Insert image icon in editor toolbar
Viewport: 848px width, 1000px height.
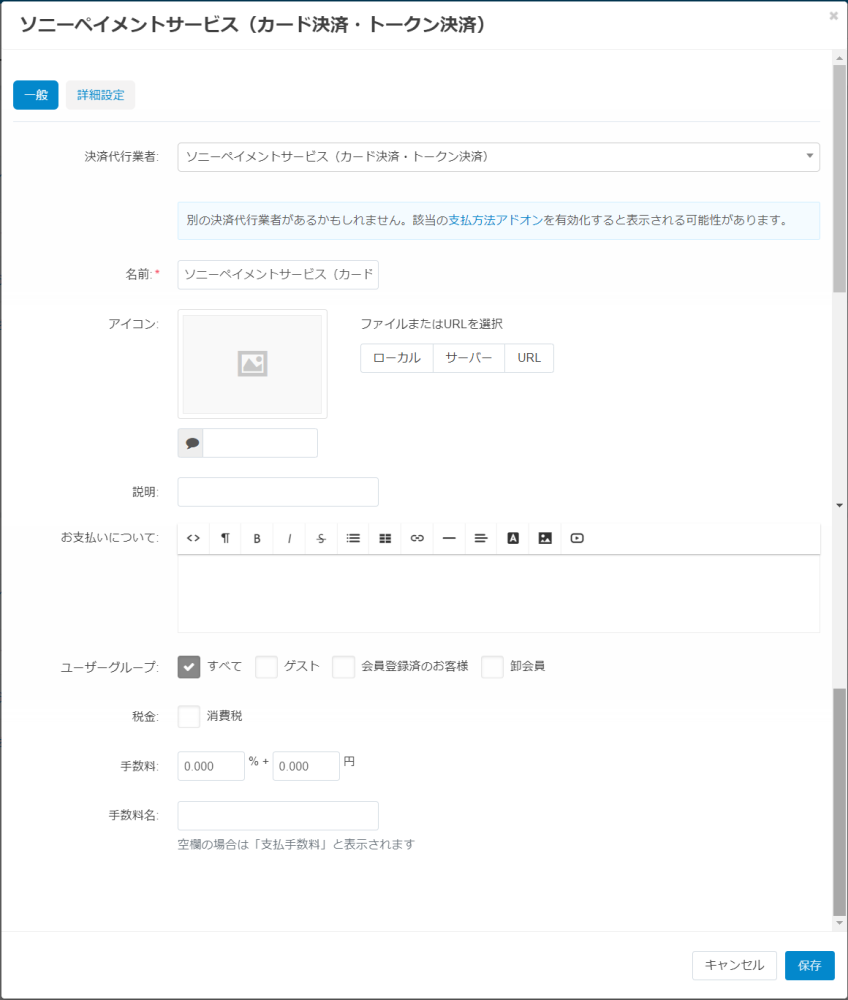click(545, 538)
